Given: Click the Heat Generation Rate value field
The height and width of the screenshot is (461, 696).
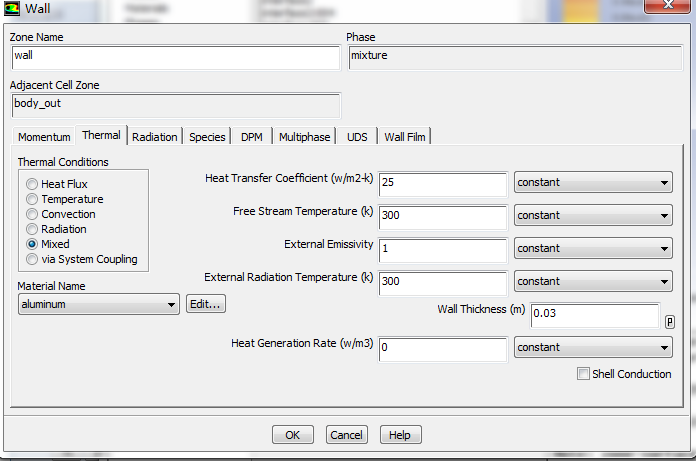Looking at the screenshot, I should (x=443, y=349).
